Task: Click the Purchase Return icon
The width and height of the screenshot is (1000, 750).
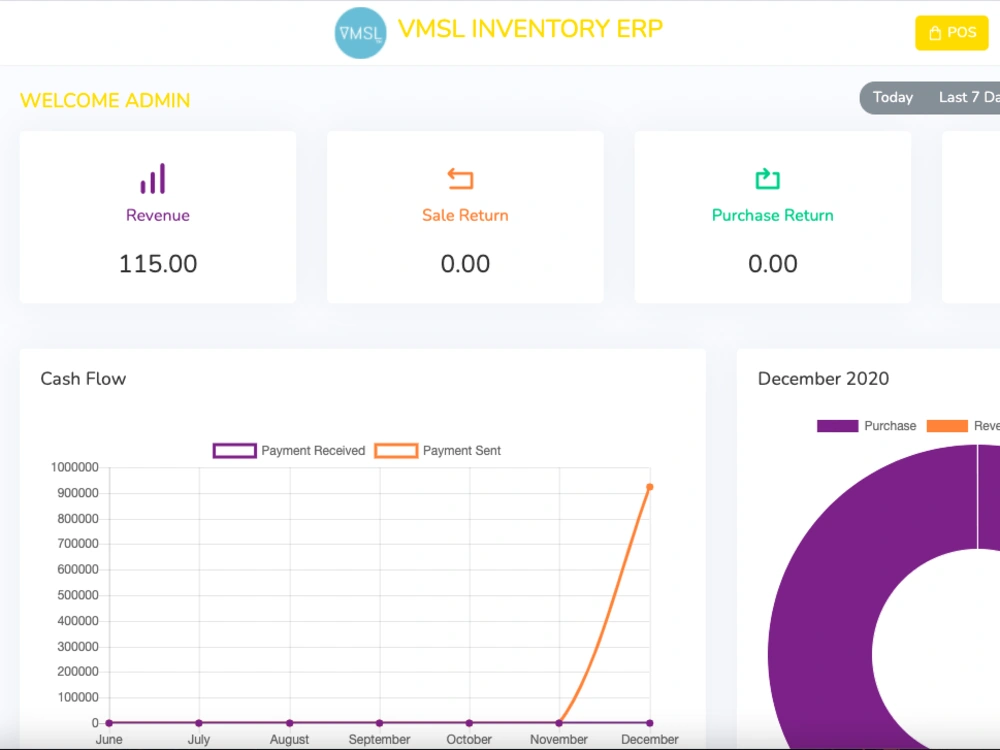Action: pyautogui.click(x=768, y=179)
